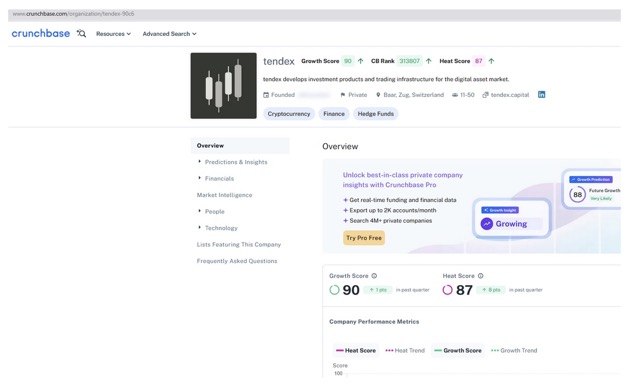640x384 pixels.
Task: Click the Growth Prediction badge
Action: coord(591,180)
